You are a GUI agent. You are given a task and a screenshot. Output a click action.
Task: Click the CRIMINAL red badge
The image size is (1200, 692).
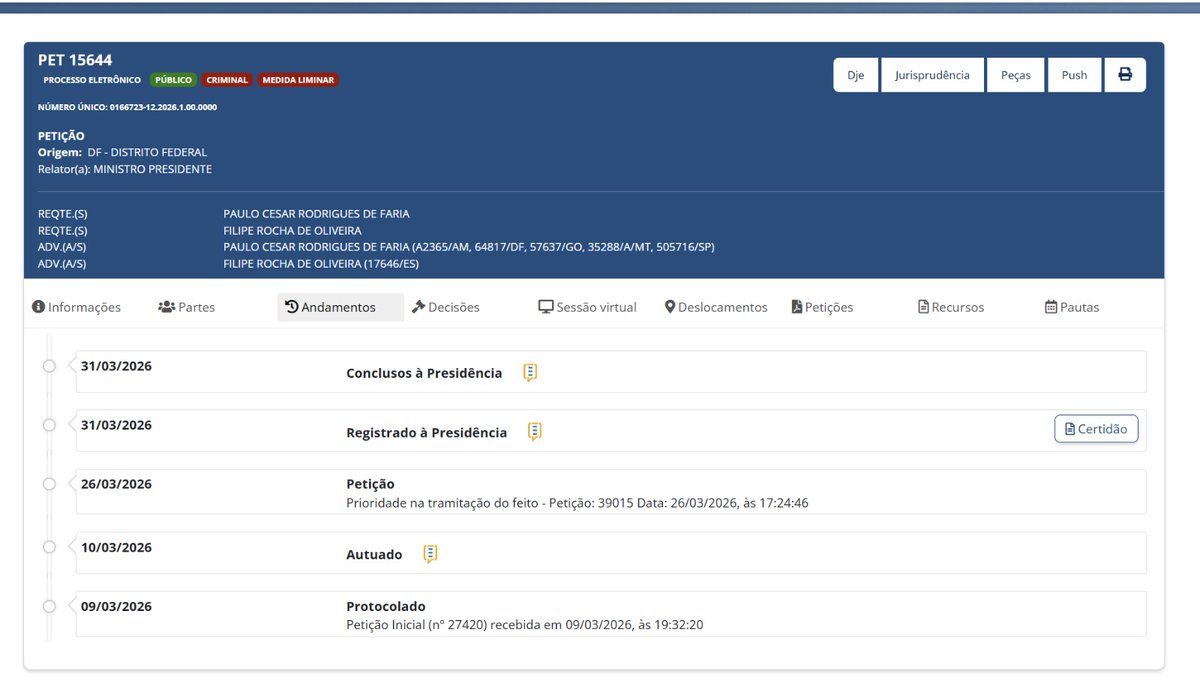pyautogui.click(x=227, y=80)
